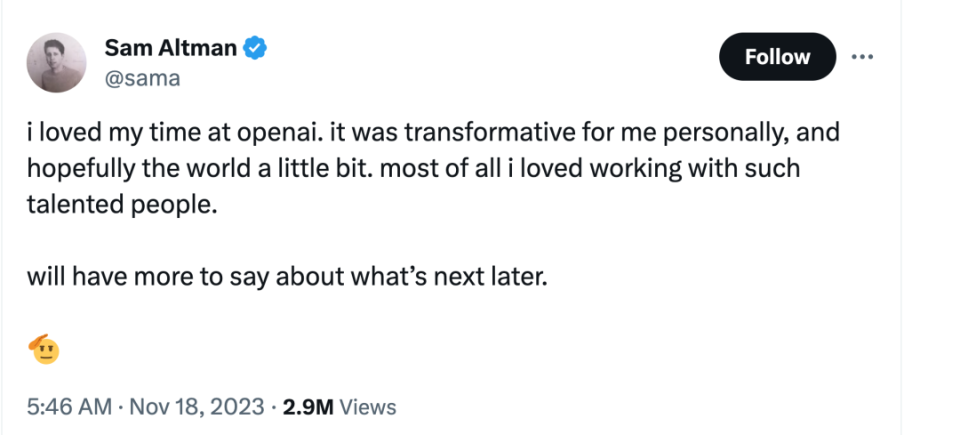This screenshot has width=960, height=435.
Task: Open the three-dot more options menu
Action: 862,57
